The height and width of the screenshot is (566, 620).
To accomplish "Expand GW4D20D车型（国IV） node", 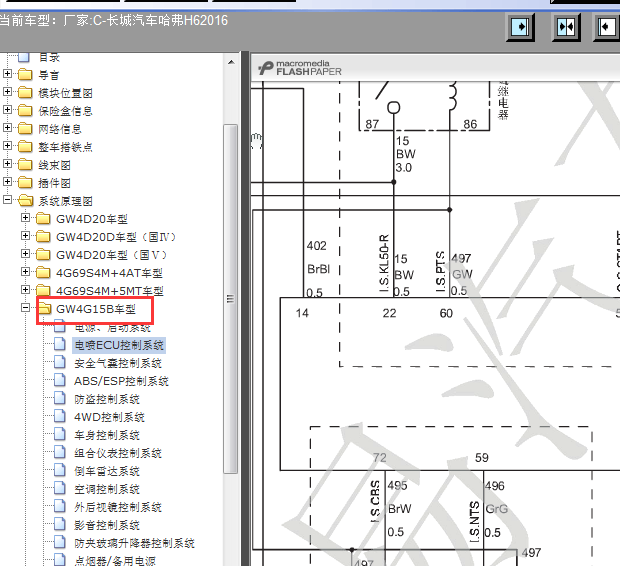I will pyautogui.click(x=25, y=236).
